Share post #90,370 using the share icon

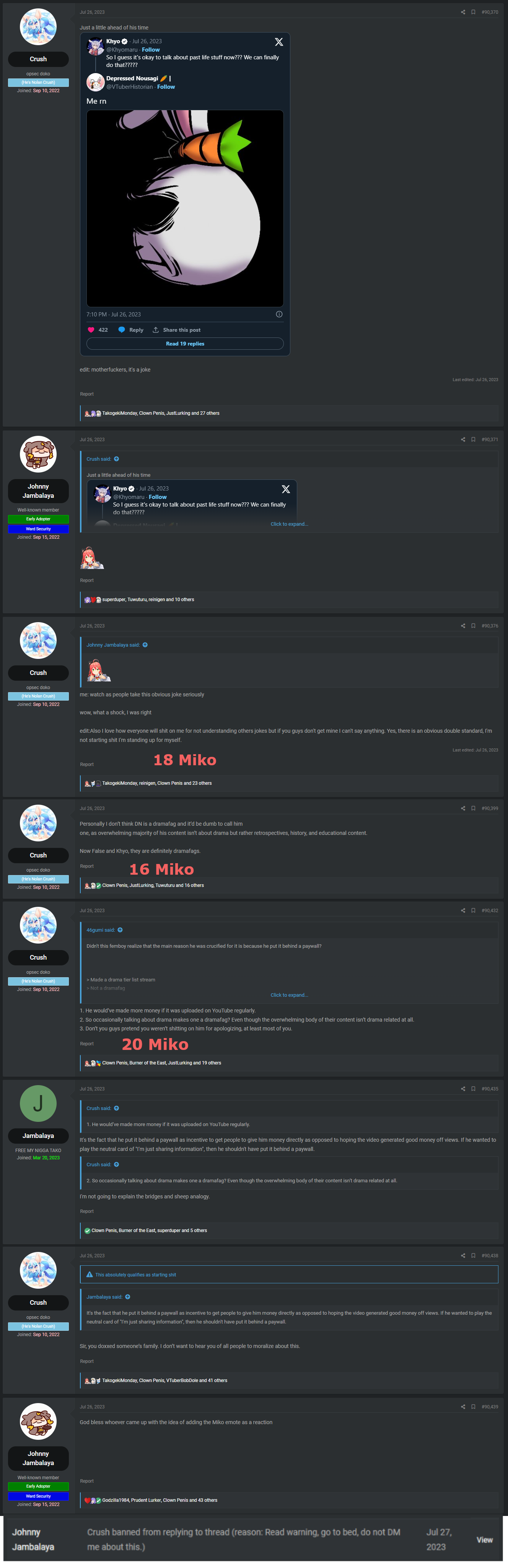tap(463, 12)
